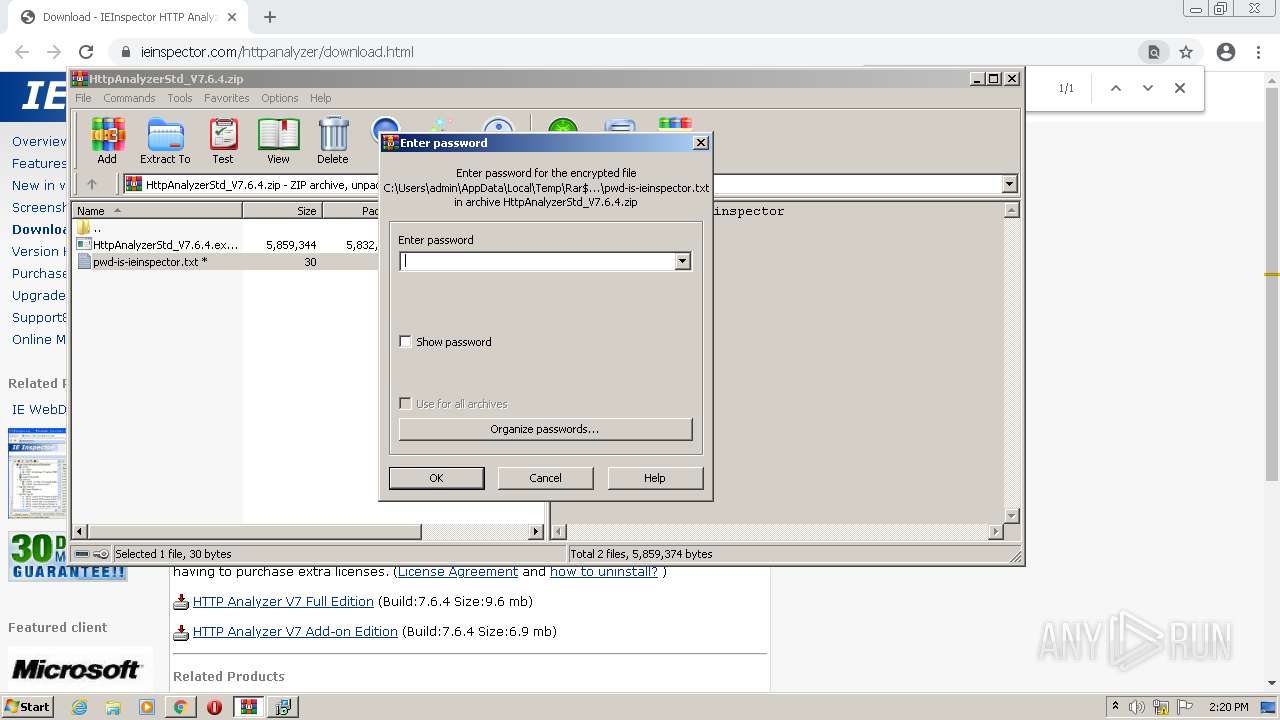Go to previous find result
This screenshot has width=1280, height=720.
[x=1116, y=88]
